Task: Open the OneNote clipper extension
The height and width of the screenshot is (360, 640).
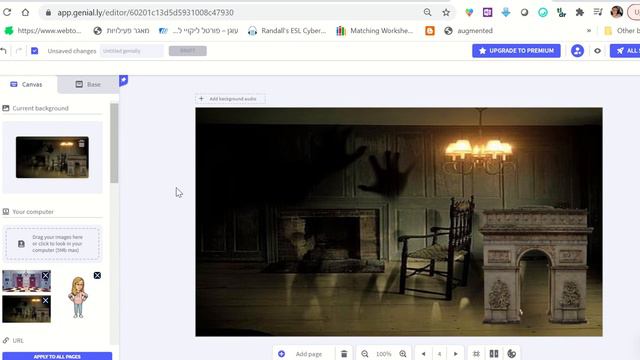Action: [x=487, y=13]
